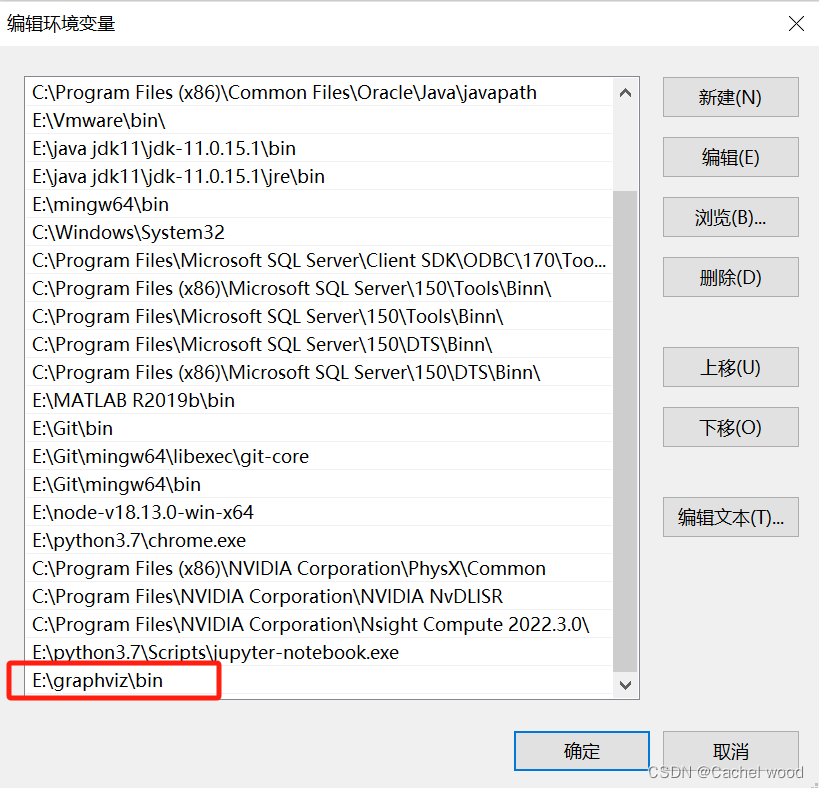Close the 编辑环境变量 dialog with X

(796, 23)
